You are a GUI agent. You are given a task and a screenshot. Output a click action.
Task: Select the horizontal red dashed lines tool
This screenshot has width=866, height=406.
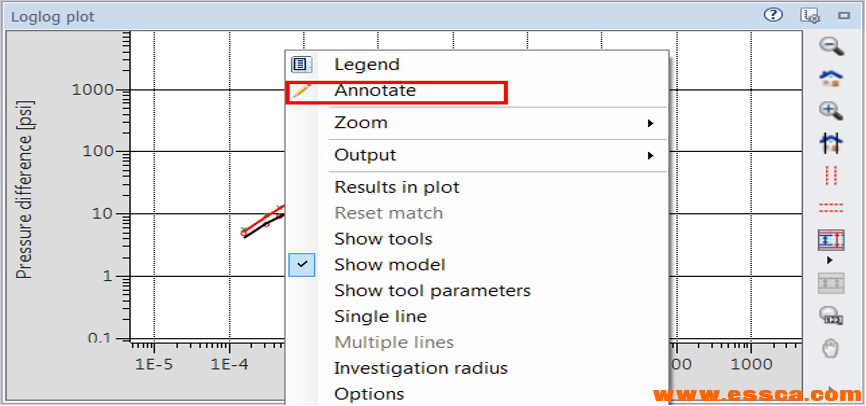coord(831,208)
